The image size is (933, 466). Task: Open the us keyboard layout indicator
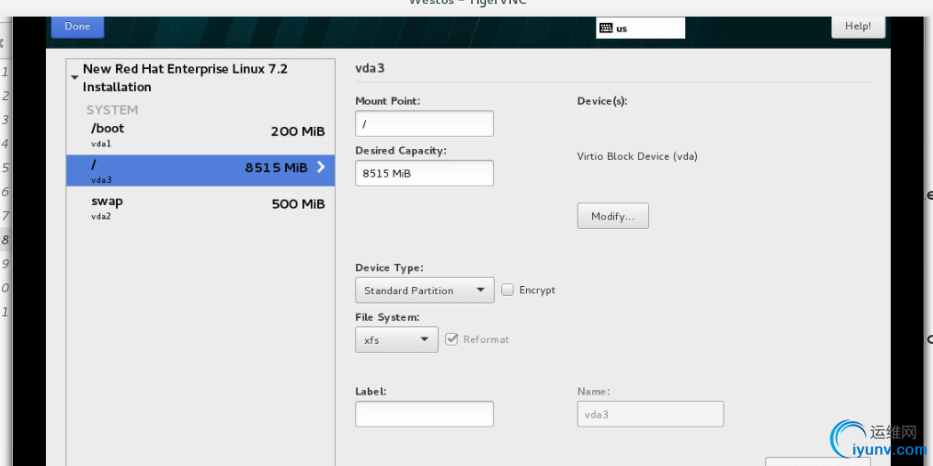tap(640, 28)
